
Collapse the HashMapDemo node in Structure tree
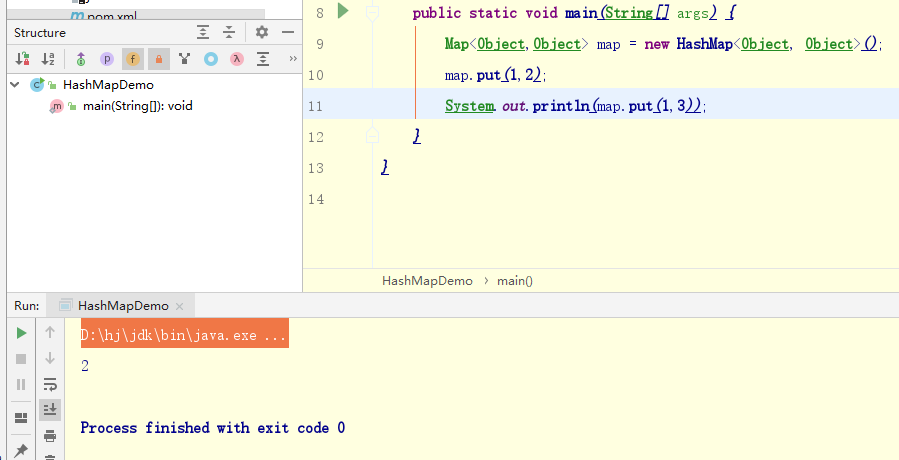coord(15,85)
